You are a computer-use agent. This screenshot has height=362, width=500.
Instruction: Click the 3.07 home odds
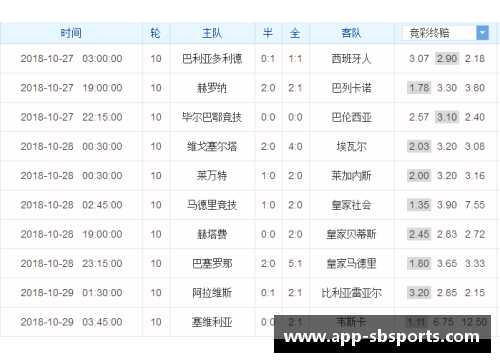click(x=419, y=59)
